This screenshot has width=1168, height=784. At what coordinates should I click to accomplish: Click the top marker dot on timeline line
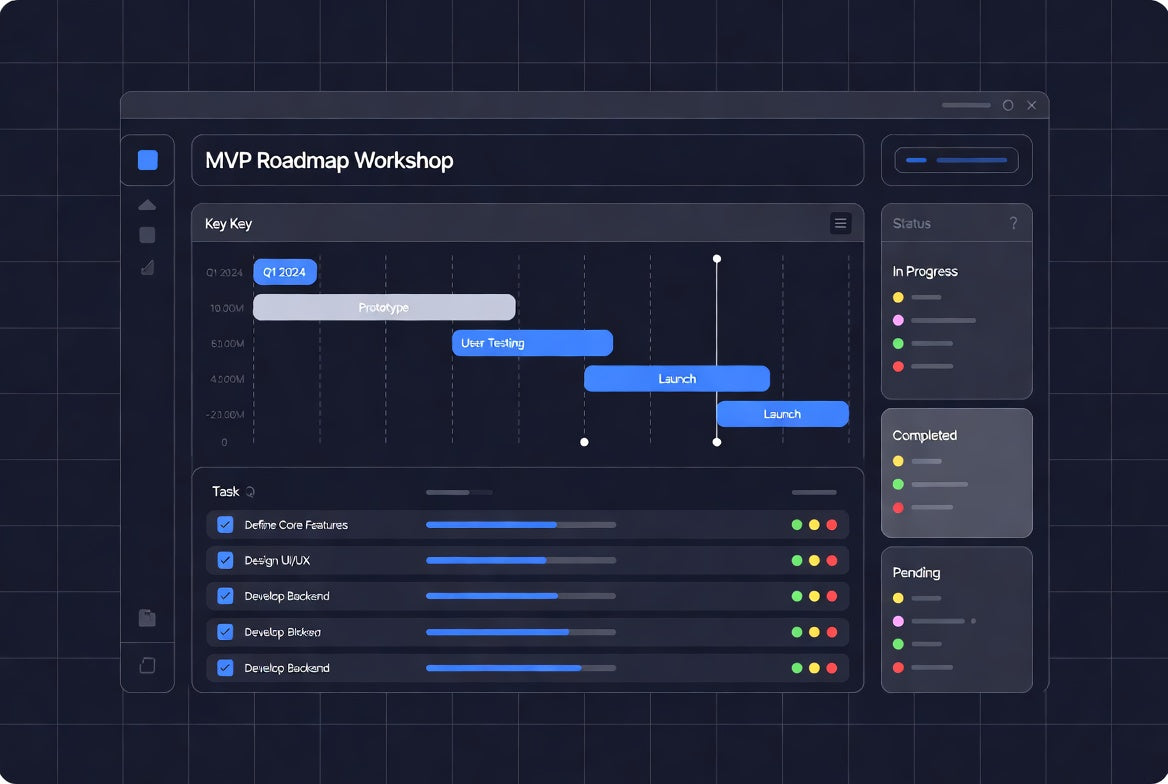717,259
